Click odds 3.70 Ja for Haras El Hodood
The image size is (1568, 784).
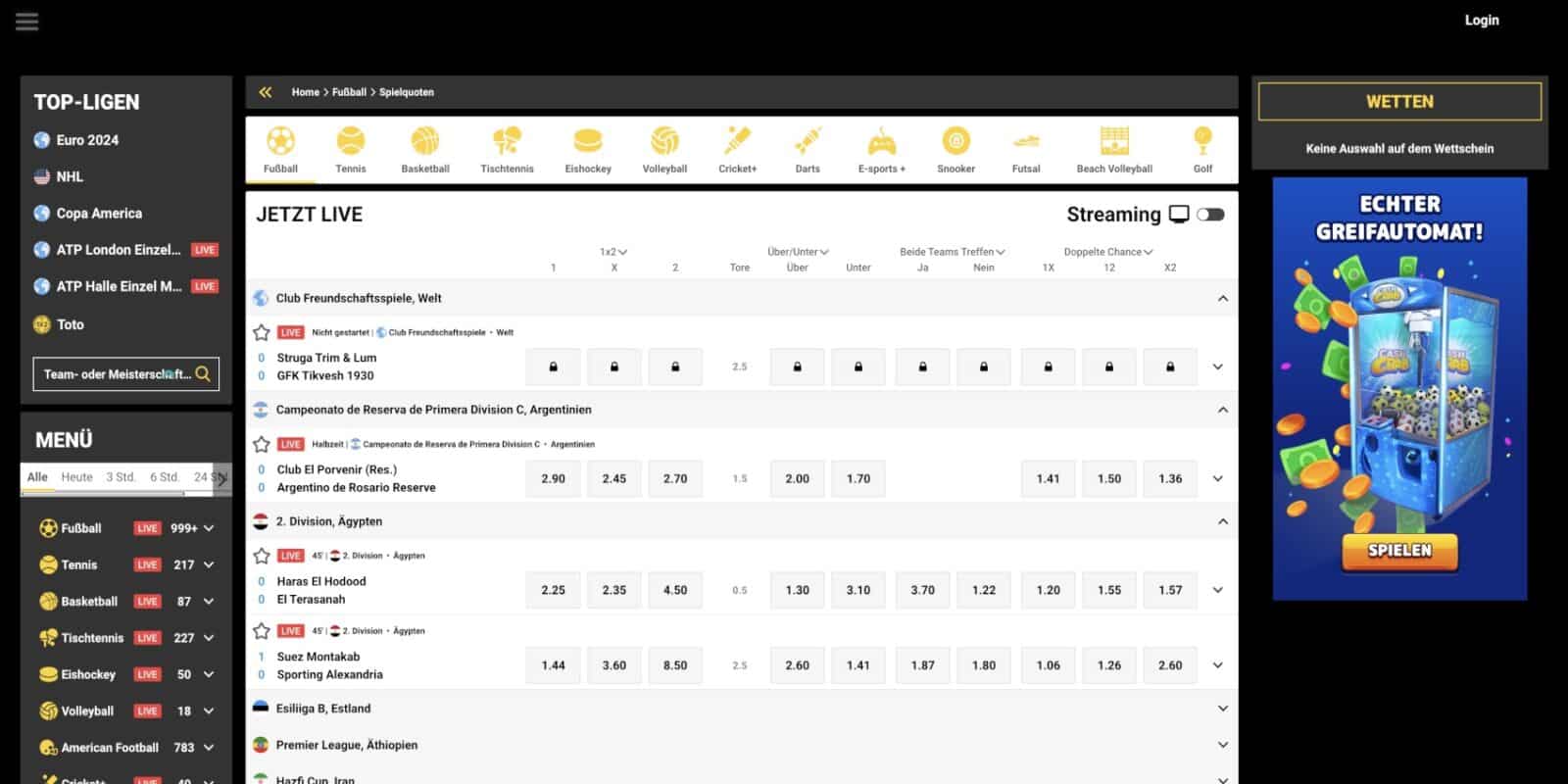[922, 590]
